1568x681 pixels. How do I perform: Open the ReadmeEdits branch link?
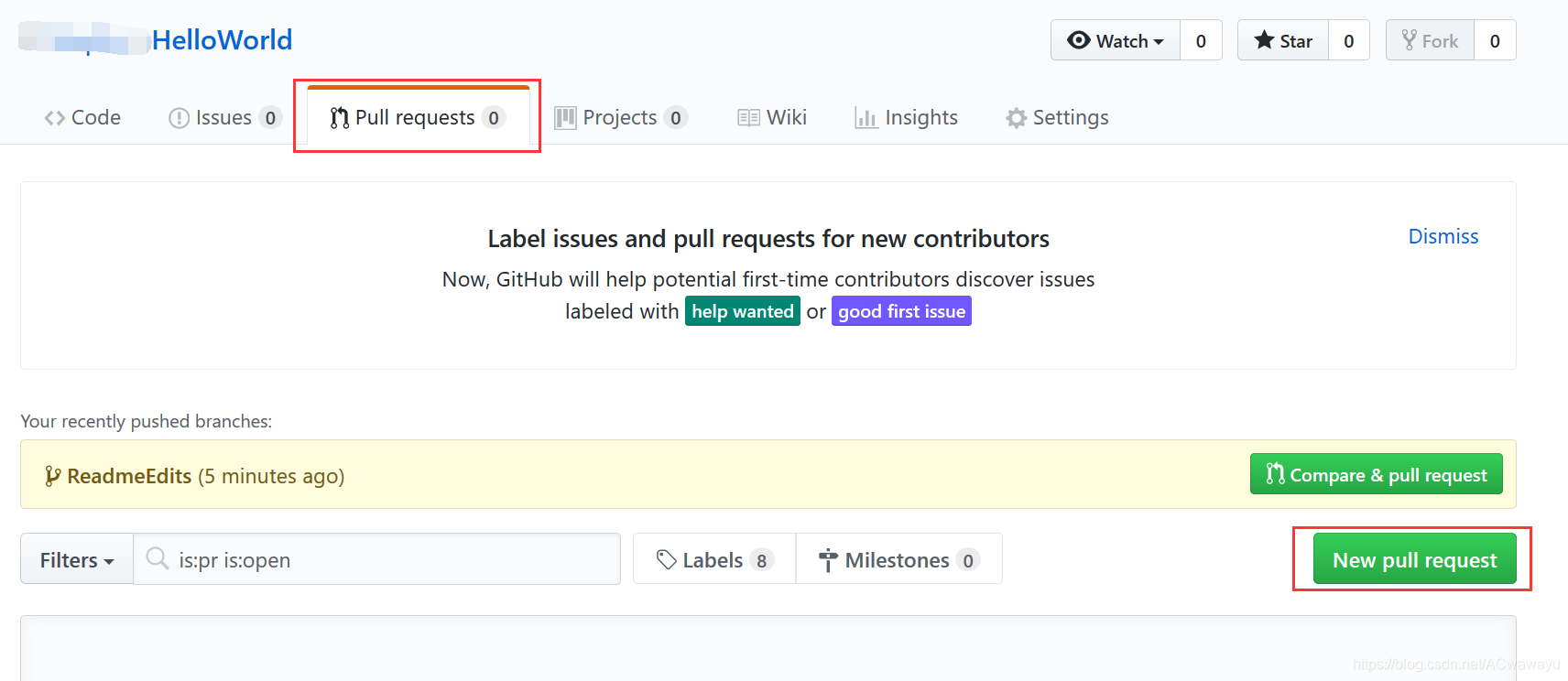pyautogui.click(x=129, y=476)
